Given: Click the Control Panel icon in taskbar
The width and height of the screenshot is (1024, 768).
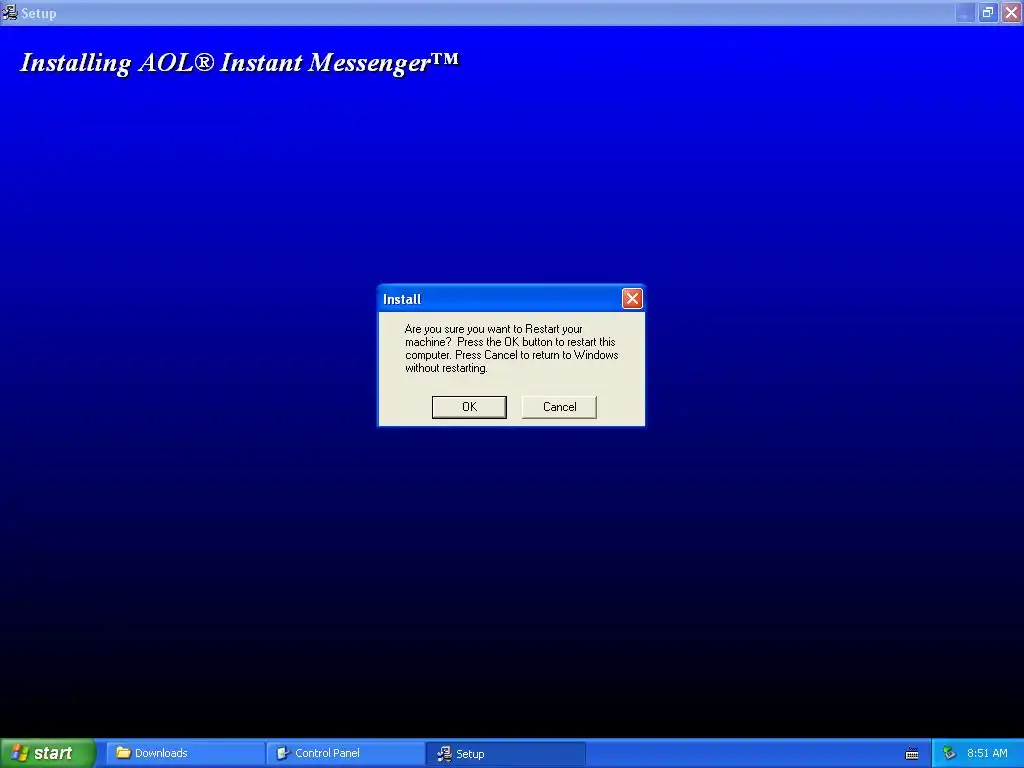Looking at the screenshot, I should click(x=283, y=753).
